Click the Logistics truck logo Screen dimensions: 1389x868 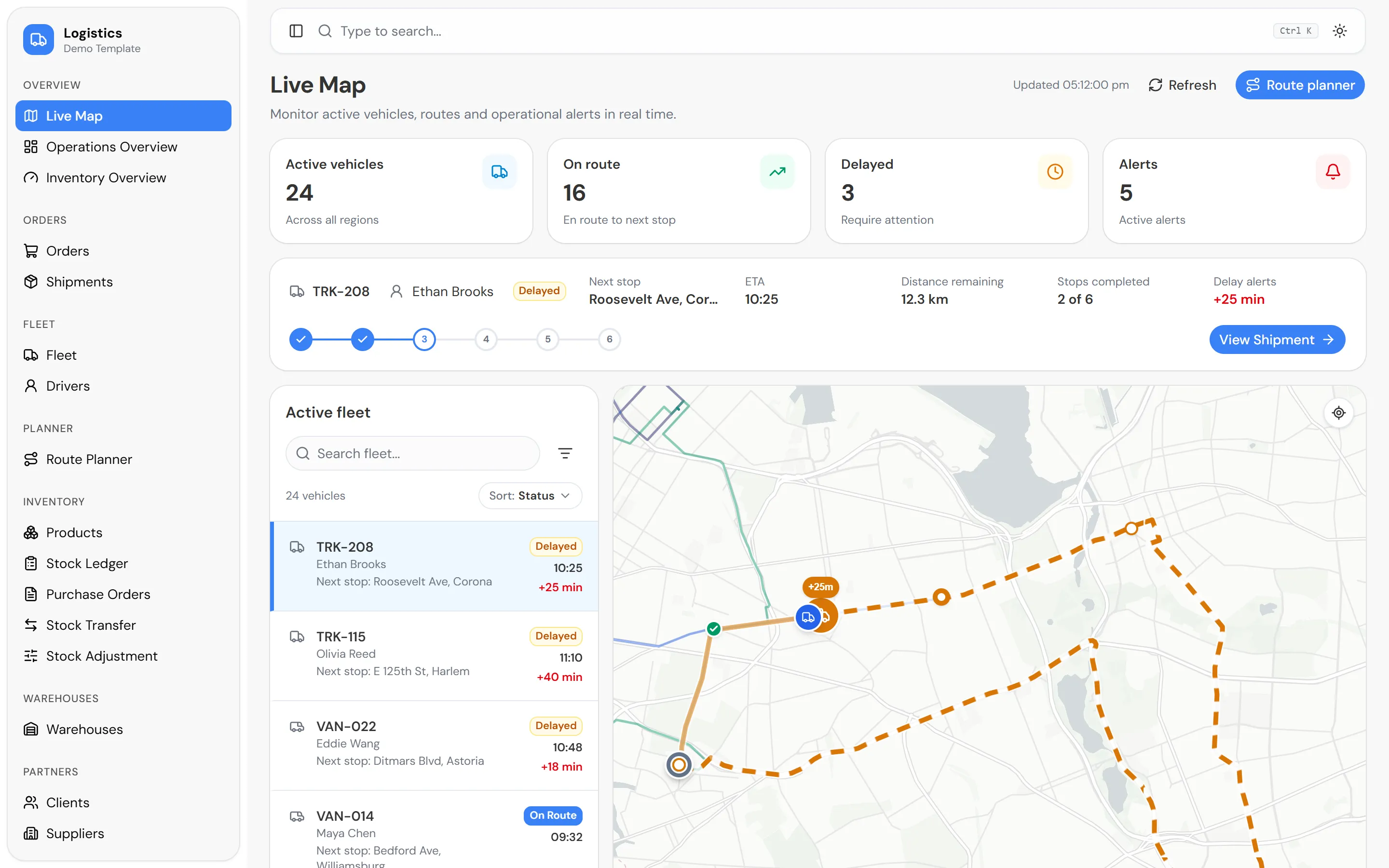39,40
